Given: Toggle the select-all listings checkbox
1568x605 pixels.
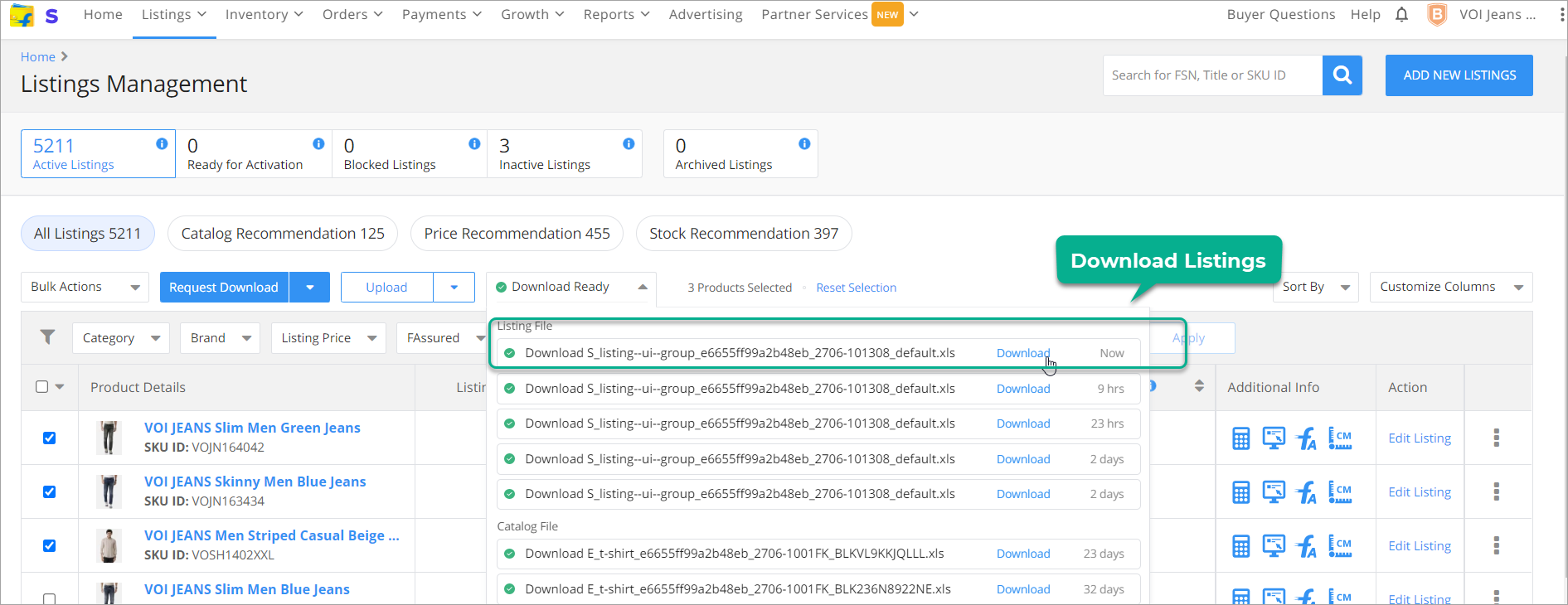Looking at the screenshot, I should coord(42,386).
